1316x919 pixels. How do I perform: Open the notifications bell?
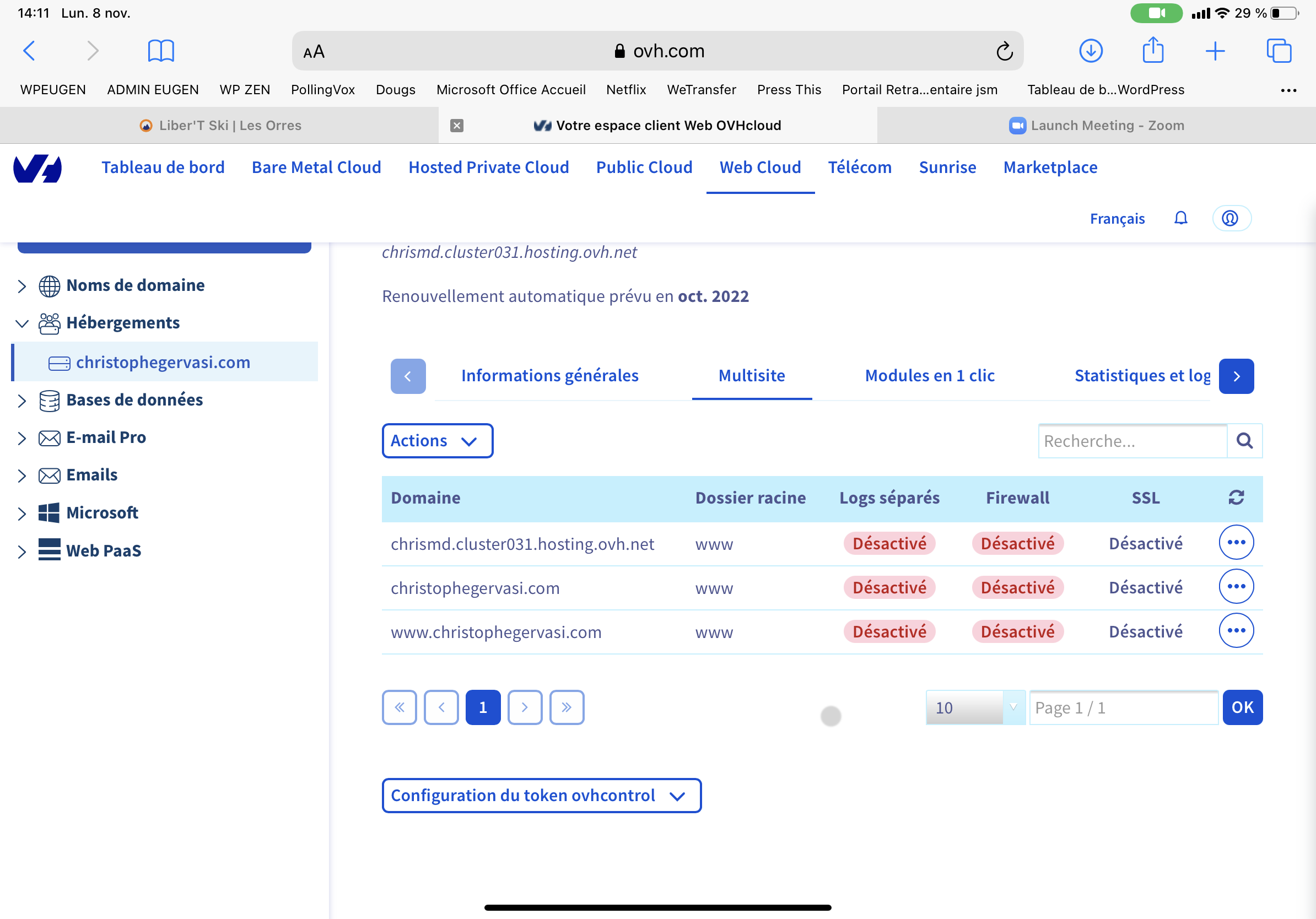tap(1180, 218)
